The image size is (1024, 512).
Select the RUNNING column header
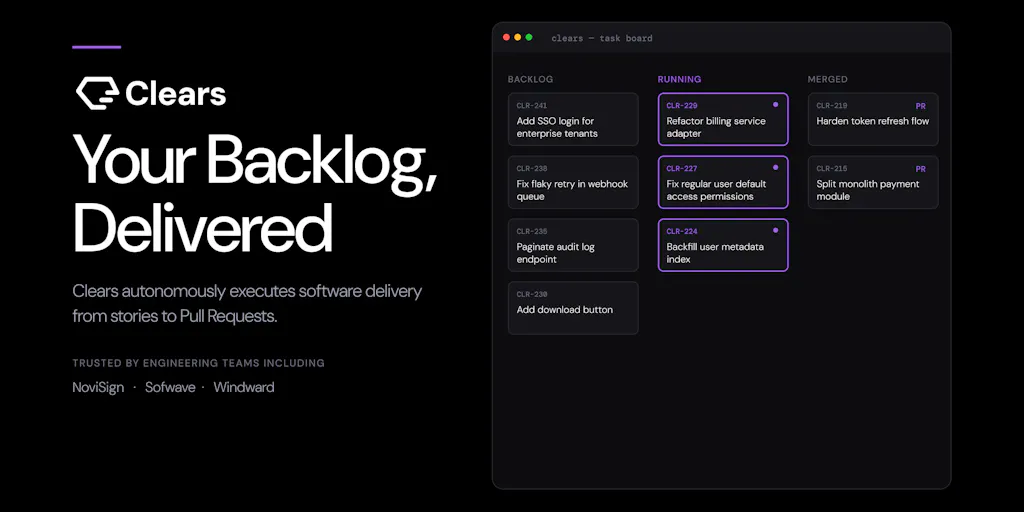tap(679, 79)
